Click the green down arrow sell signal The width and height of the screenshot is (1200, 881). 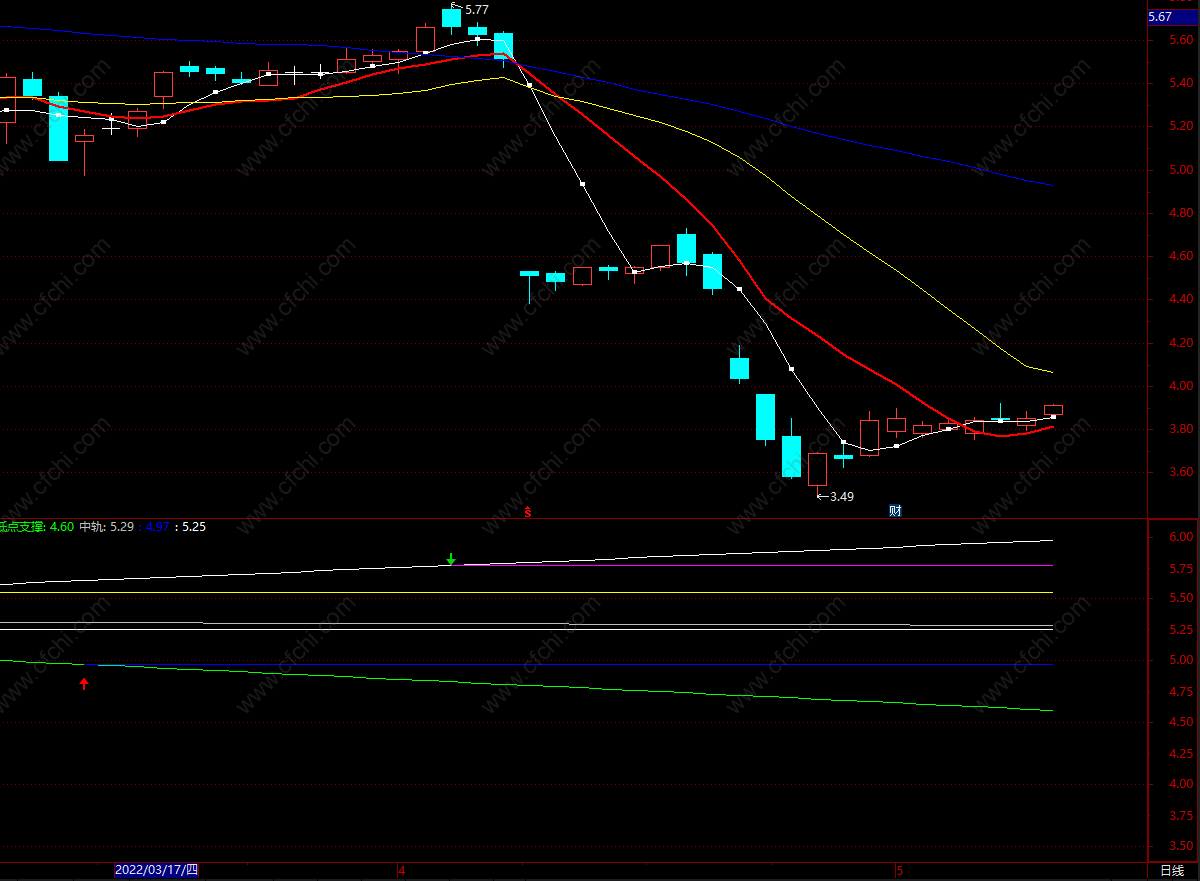click(x=451, y=559)
